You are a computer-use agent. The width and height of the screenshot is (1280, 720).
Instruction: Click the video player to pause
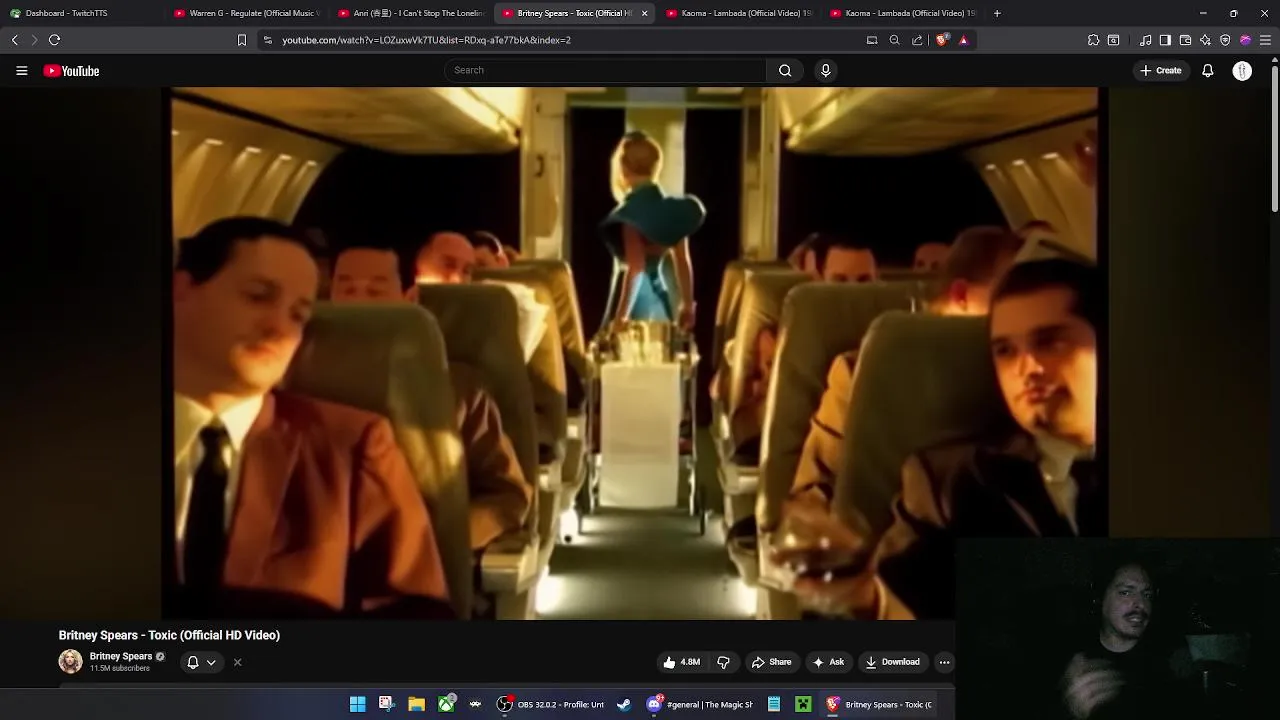point(634,353)
